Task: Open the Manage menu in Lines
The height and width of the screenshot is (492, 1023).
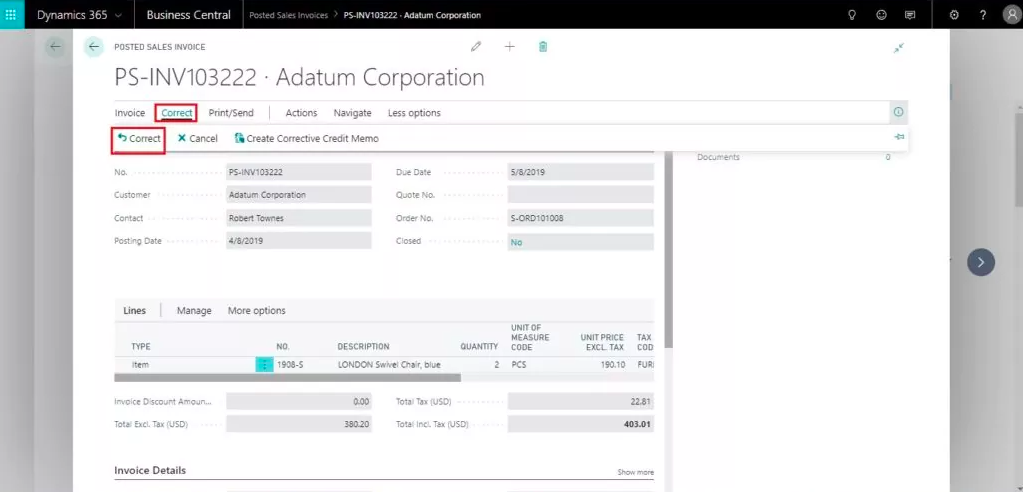Action: click(194, 311)
